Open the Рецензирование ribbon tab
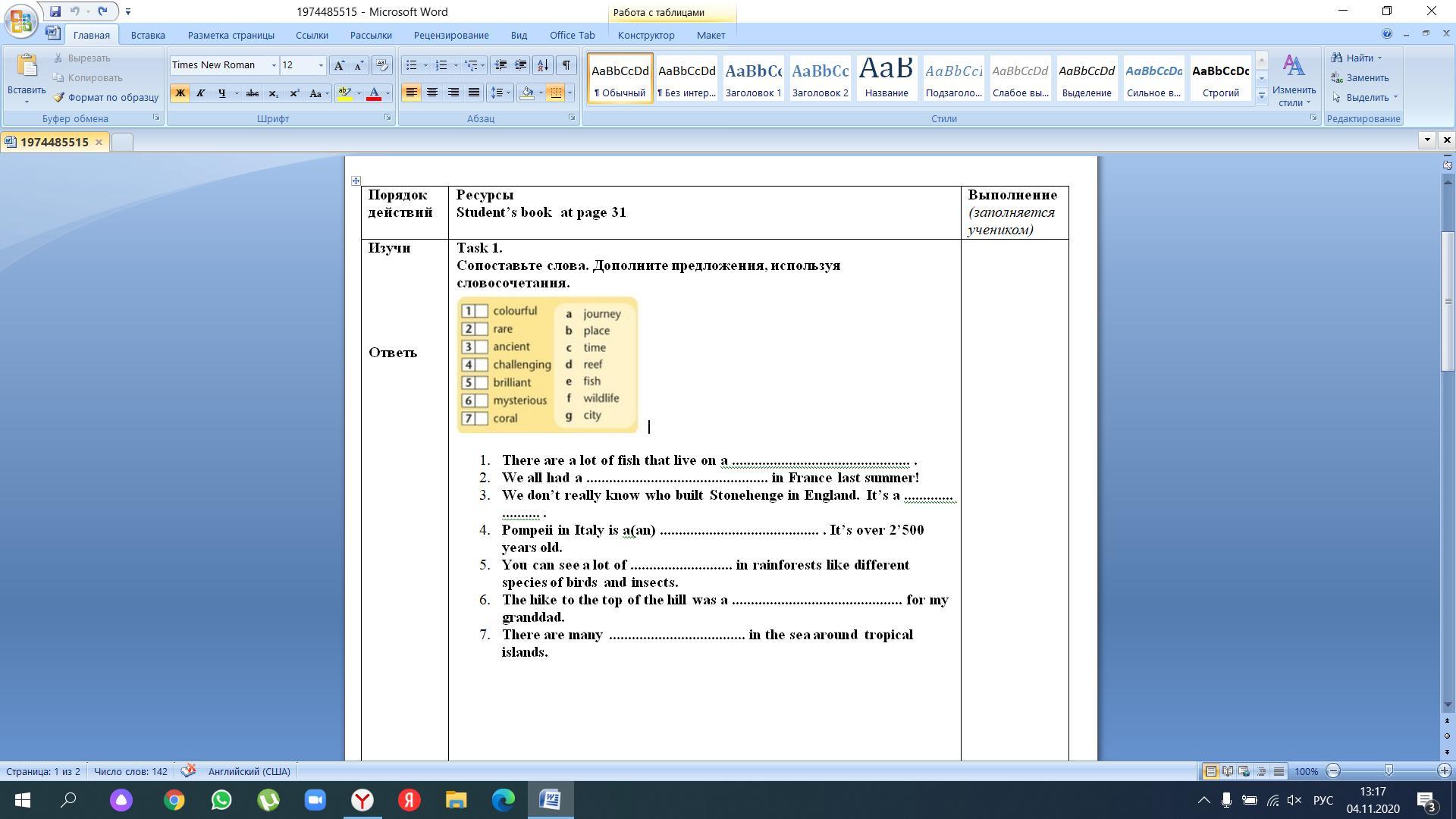This screenshot has width=1456, height=819. coord(450,35)
